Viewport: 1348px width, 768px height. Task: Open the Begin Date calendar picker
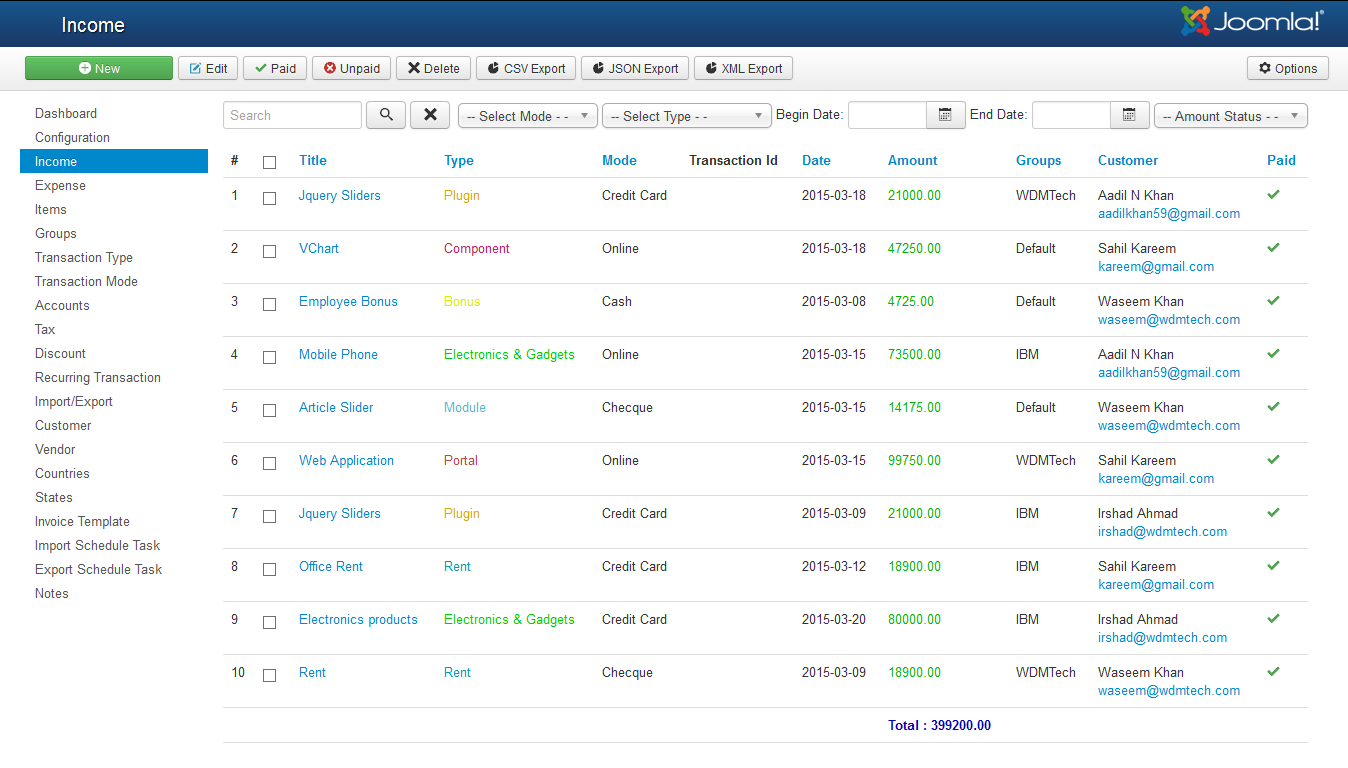click(x=945, y=115)
